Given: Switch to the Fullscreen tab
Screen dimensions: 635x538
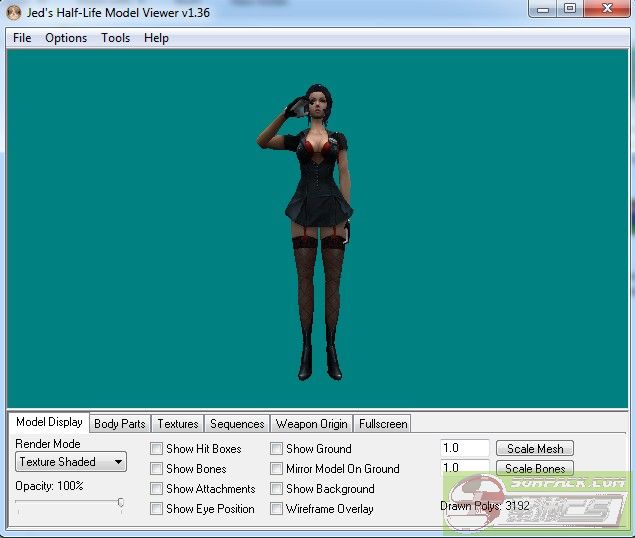Looking at the screenshot, I should [x=383, y=424].
